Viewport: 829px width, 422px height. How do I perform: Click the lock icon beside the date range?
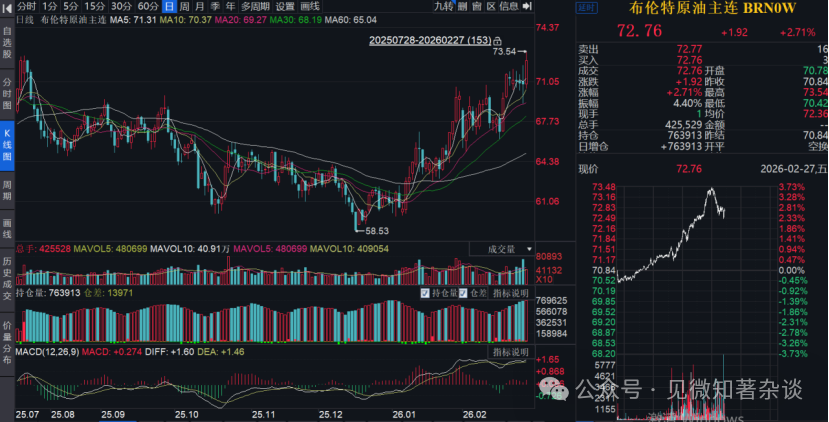pos(497,40)
